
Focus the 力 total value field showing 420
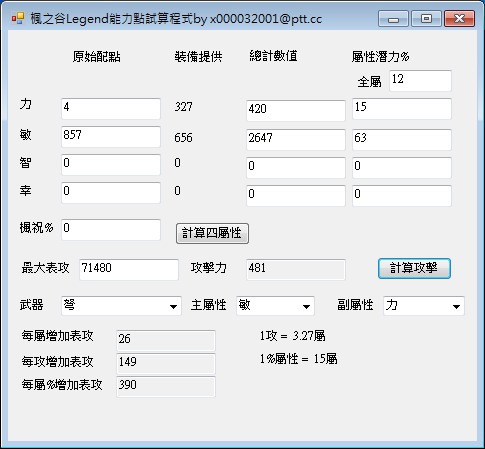click(296, 111)
